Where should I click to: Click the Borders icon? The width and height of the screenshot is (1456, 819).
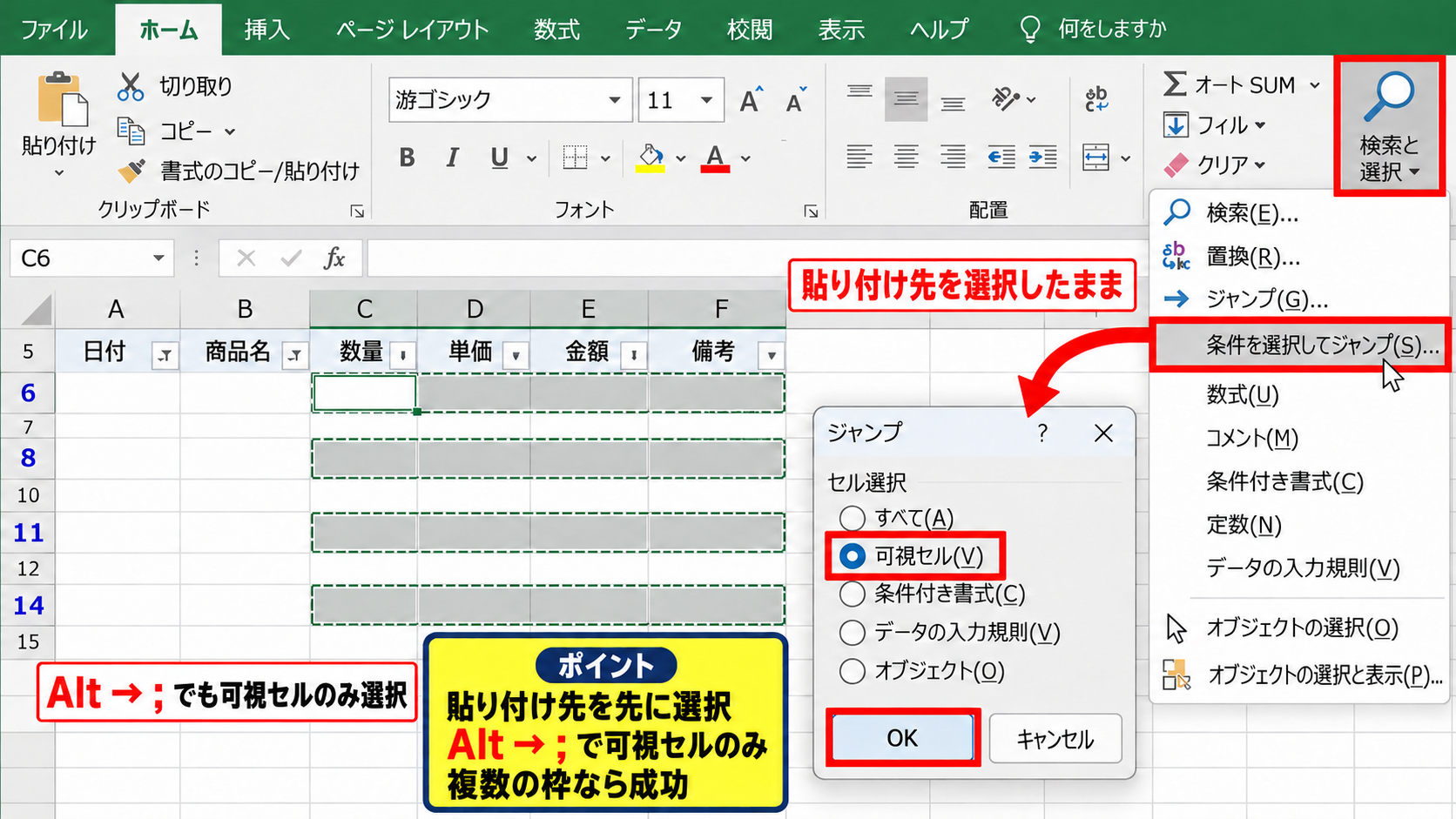575,158
